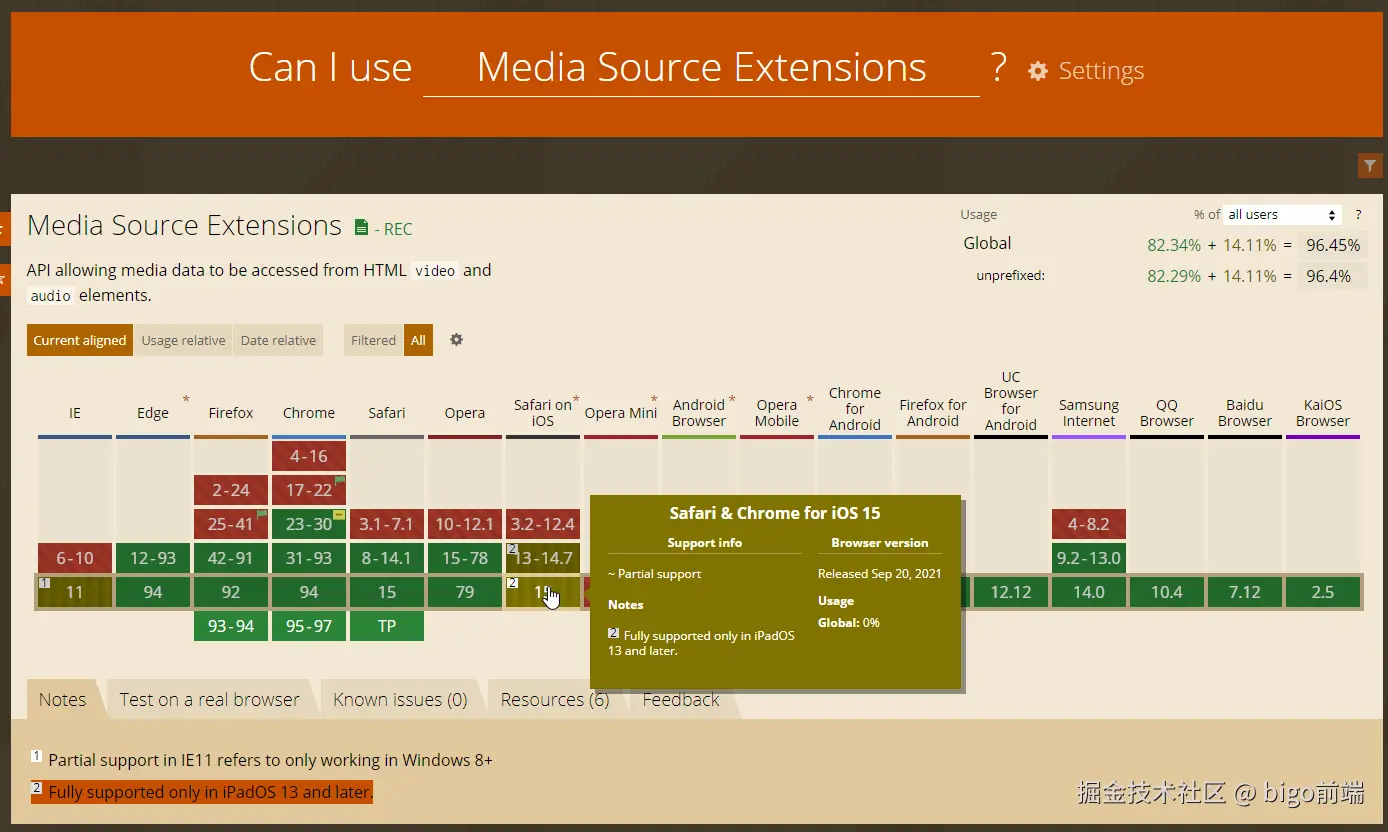Open Settings via the gear icon in header
The width and height of the screenshot is (1388, 832).
click(1037, 71)
